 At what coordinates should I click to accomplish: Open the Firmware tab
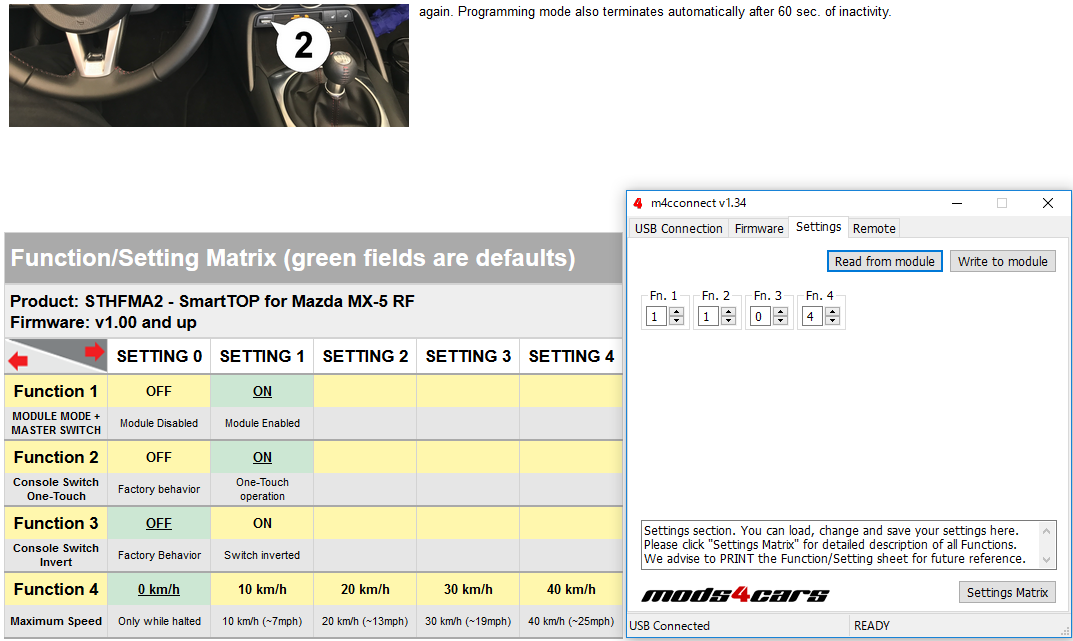pos(758,228)
